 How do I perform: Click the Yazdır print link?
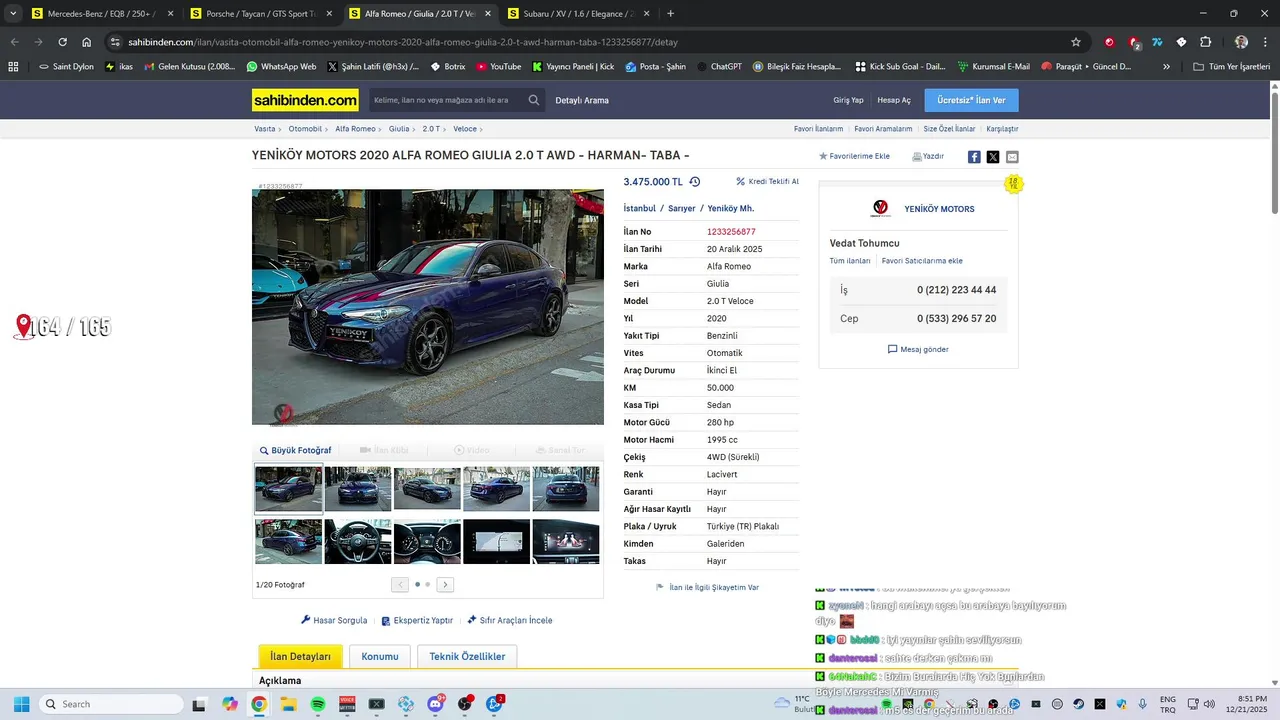[928, 156]
